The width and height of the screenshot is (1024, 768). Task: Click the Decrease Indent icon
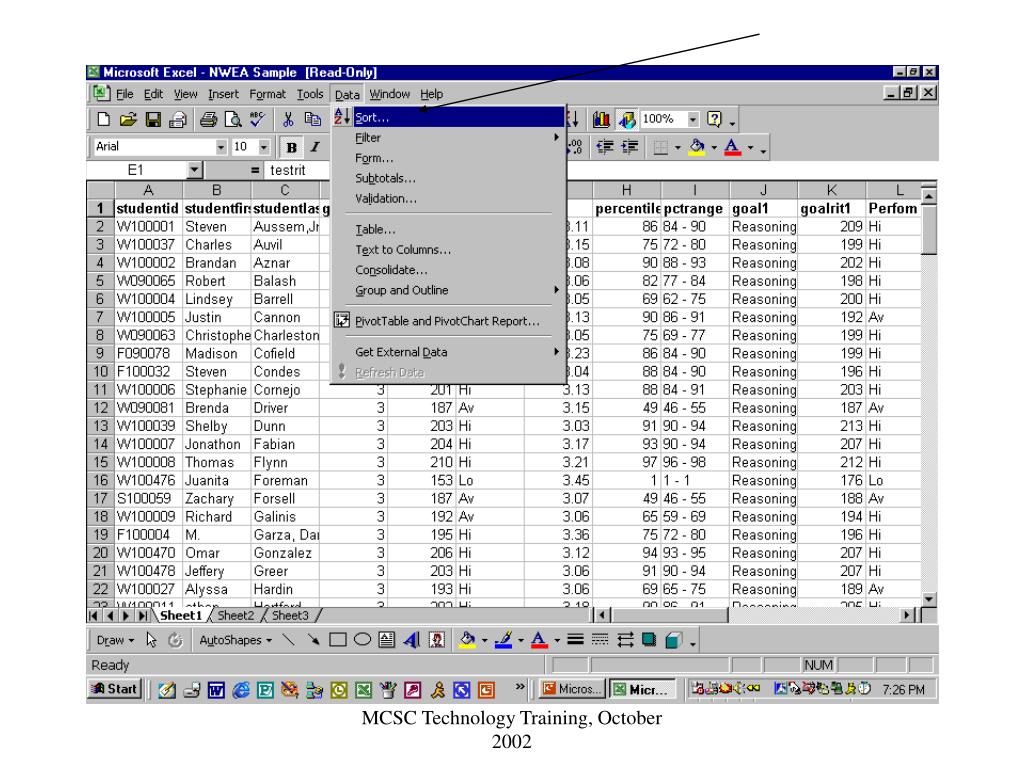click(605, 148)
